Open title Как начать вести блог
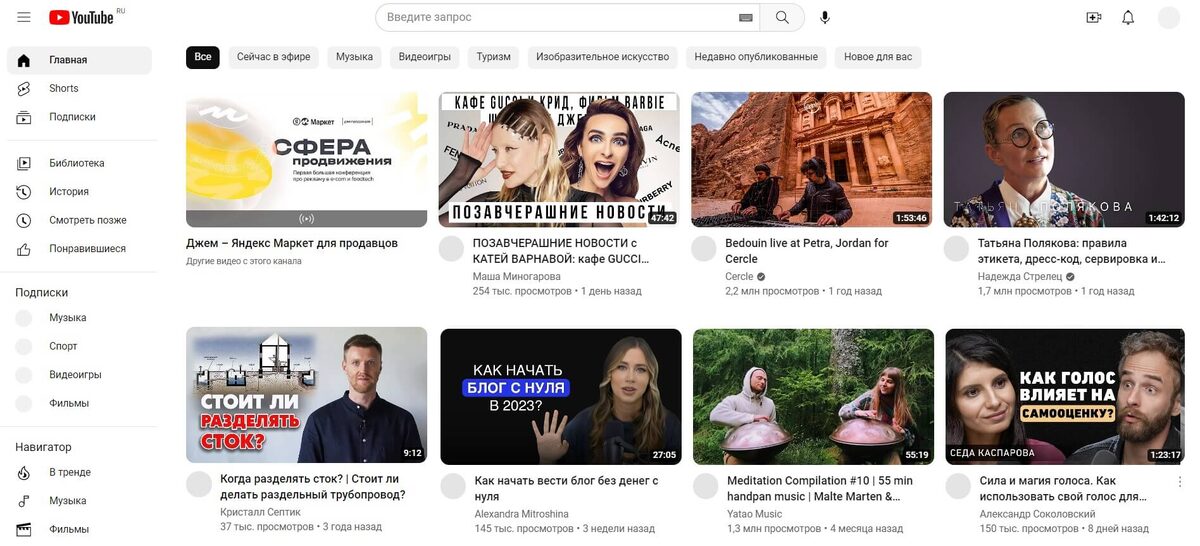1200x546 pixels. point(566,488)
